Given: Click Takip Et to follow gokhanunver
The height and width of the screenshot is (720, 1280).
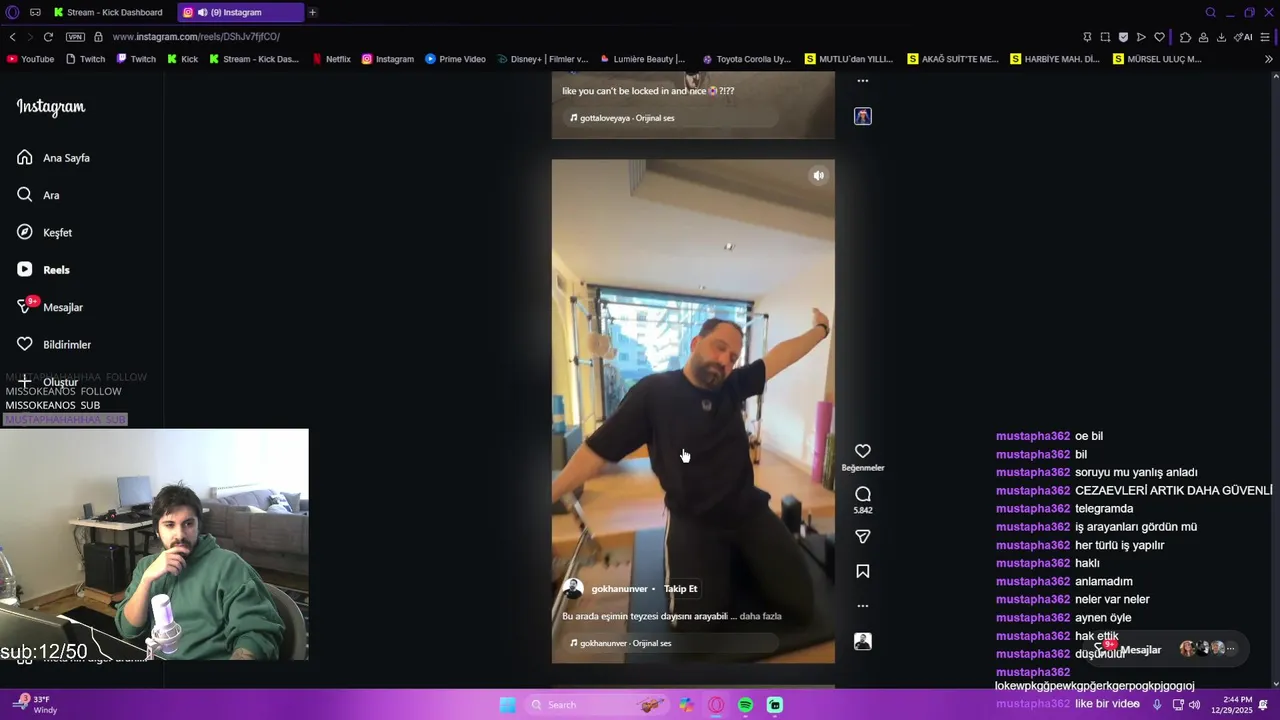Looking at the screenshot, I should [680, 589].
